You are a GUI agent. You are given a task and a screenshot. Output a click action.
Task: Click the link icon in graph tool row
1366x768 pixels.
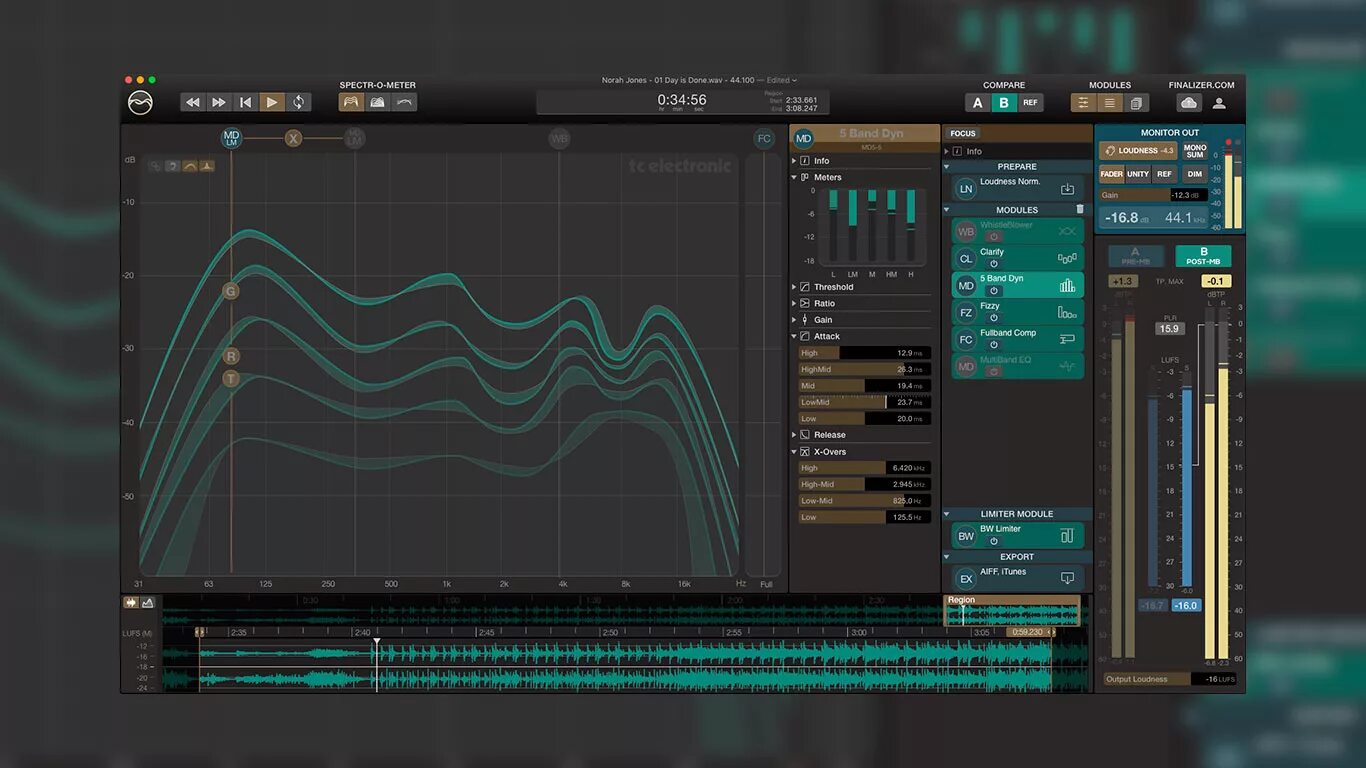pos(156,166)
